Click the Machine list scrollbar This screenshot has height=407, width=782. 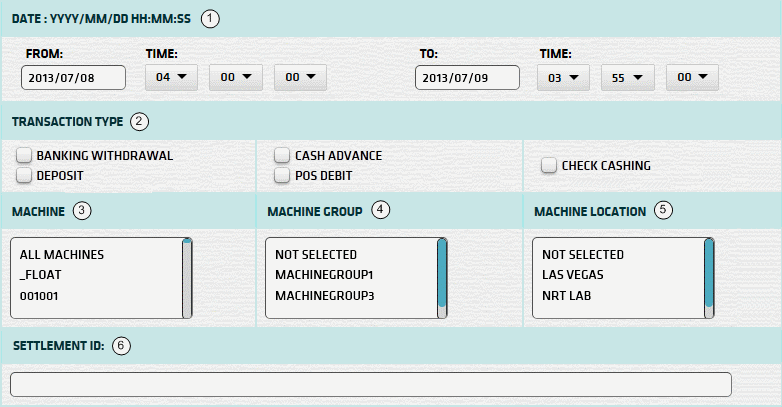coord(187,278)
